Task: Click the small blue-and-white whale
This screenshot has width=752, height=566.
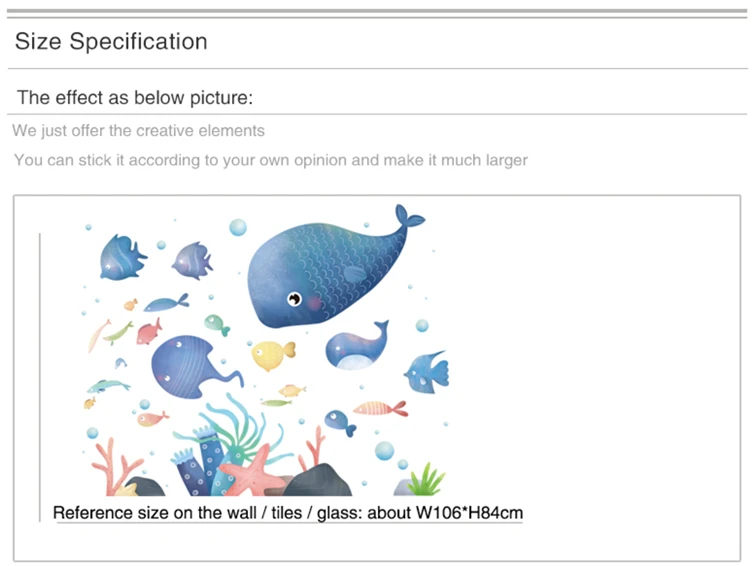Action: [357, 345]
